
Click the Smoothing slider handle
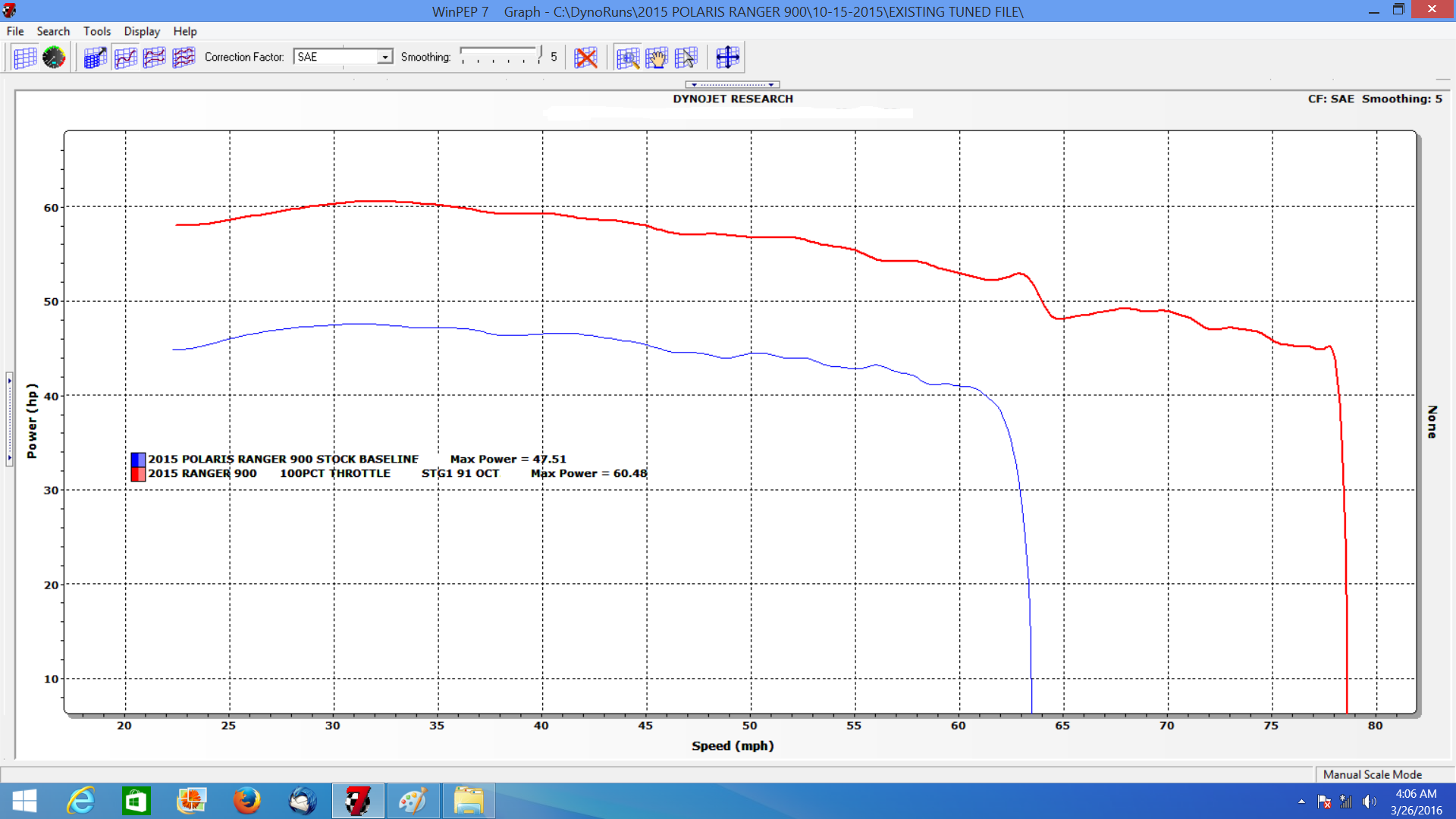click(x=540, y=55)
